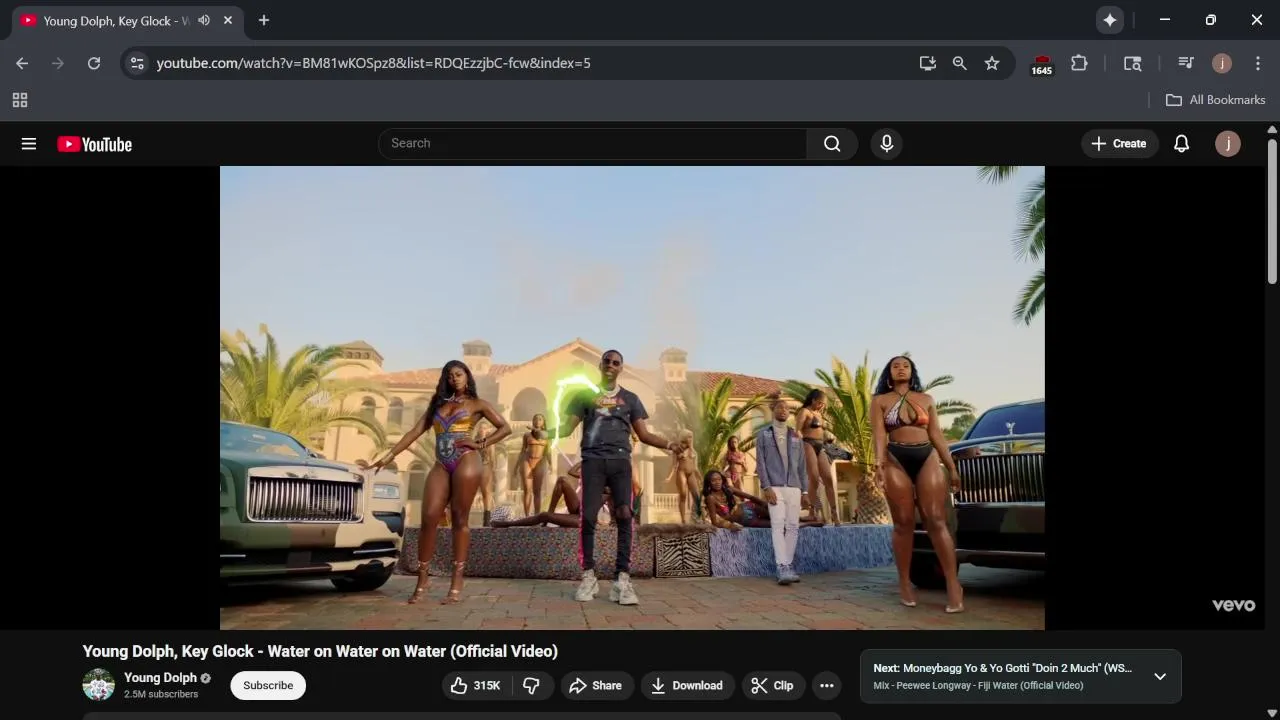
Task: Go to the YouTube home logo
Action: click(x=94, y=144)
